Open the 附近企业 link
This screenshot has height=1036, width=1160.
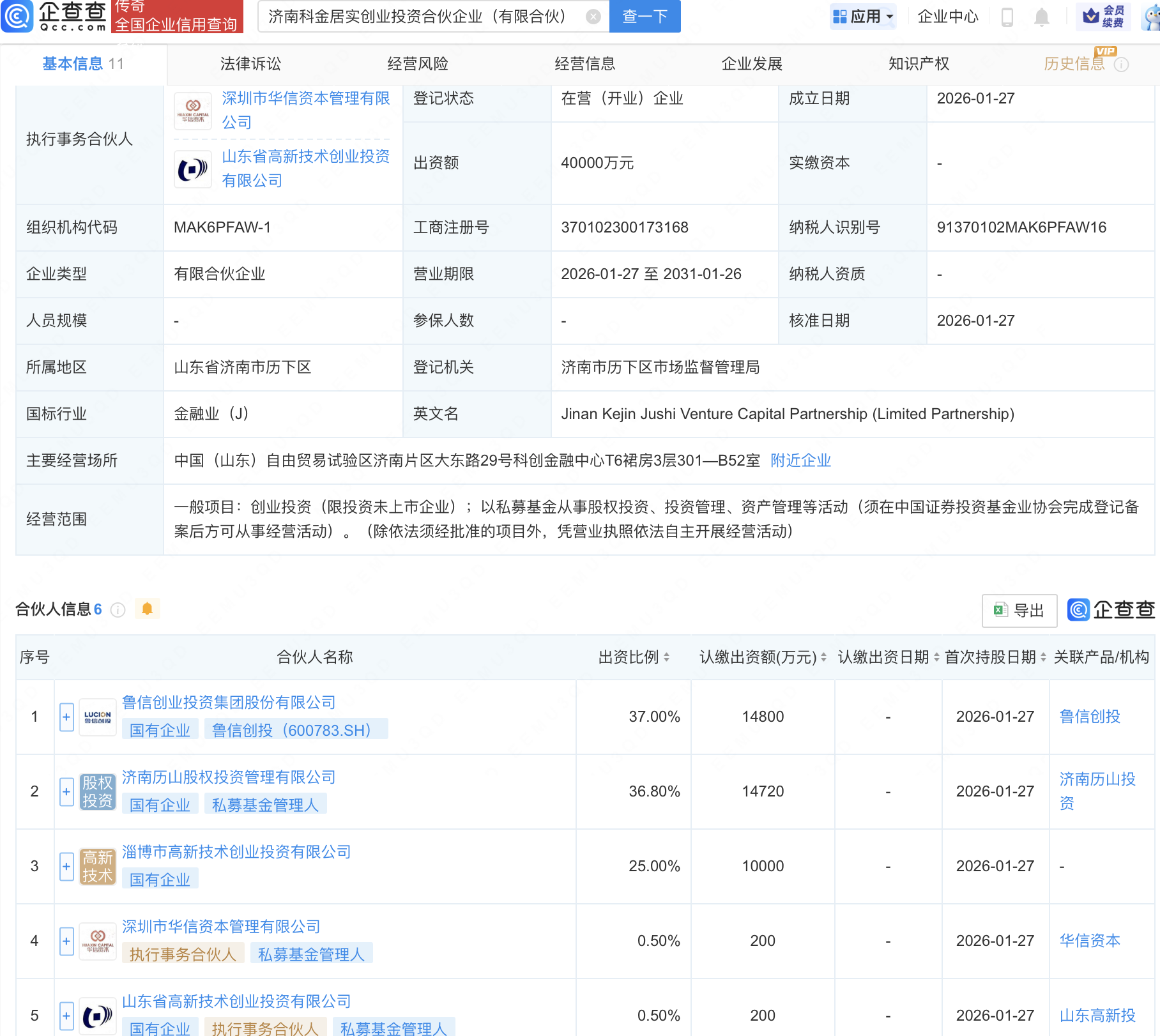click(x=801, y=460)
